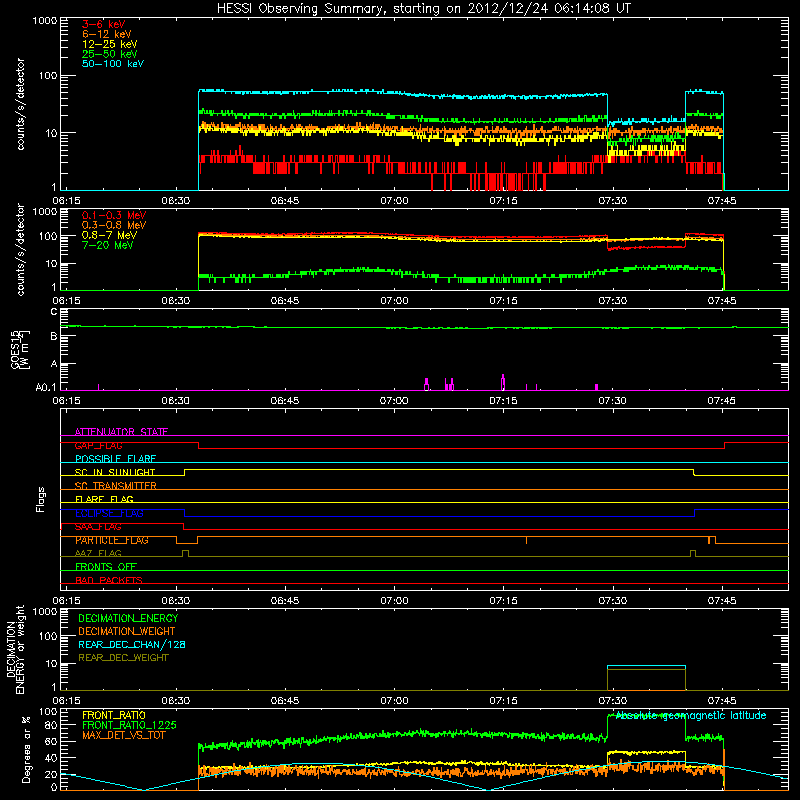800x800 pixels.
Task: Click the 7-20 MeV legend label
Action: point(108,245)
